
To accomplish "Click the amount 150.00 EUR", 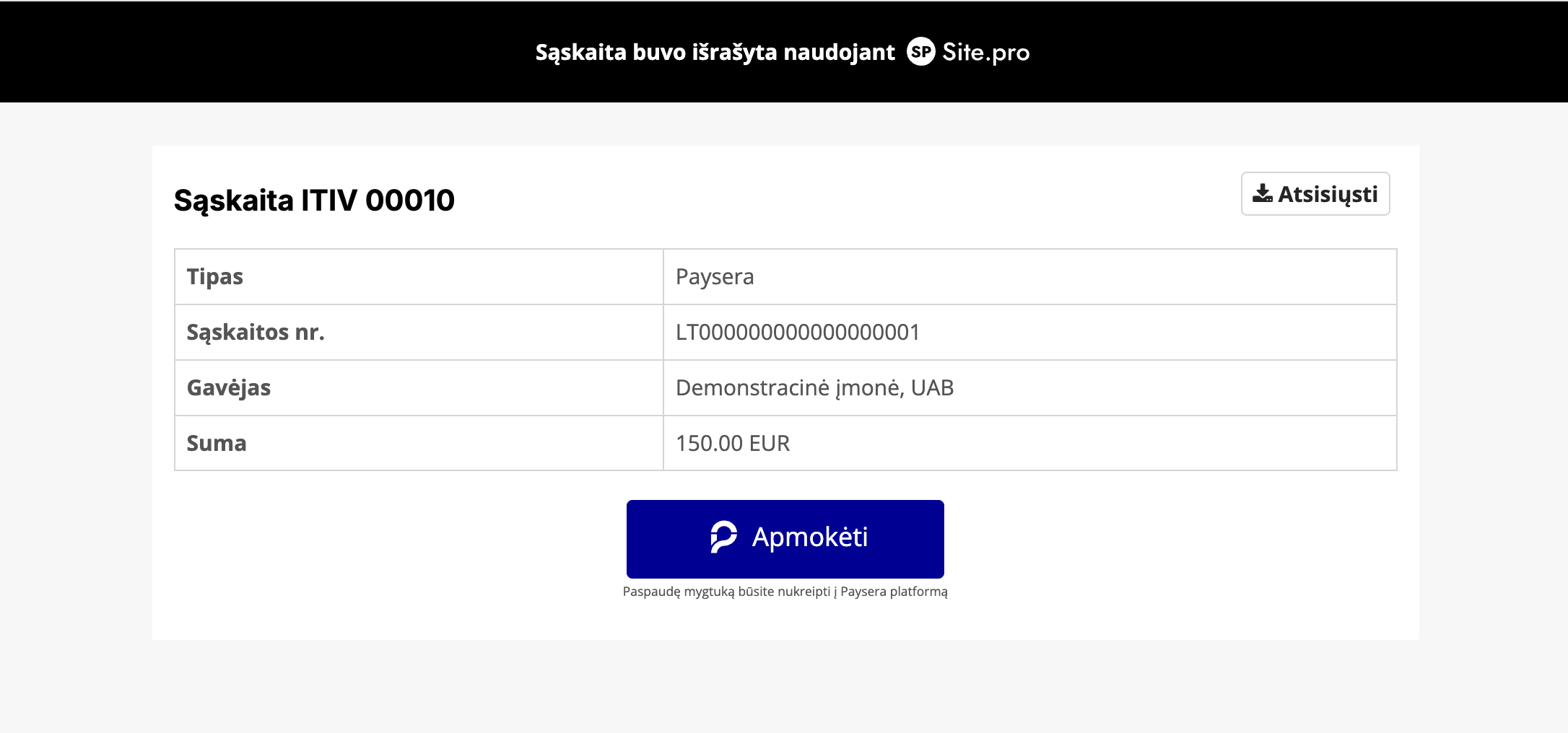I will 733,443.
